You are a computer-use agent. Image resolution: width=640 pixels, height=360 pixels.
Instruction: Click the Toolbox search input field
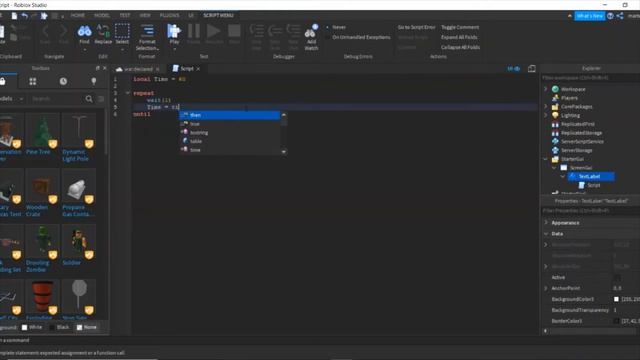(x=56, y=99)
